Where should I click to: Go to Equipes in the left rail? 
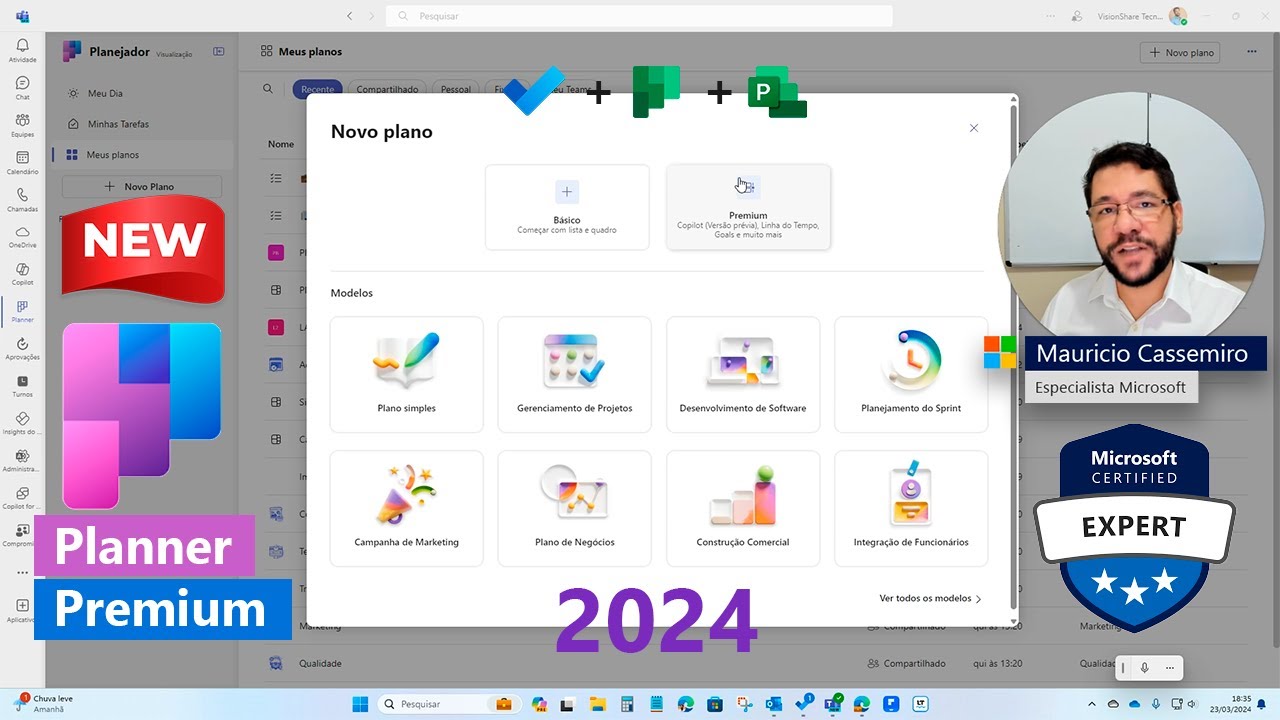pyautogui.click(x=22, y=124)
